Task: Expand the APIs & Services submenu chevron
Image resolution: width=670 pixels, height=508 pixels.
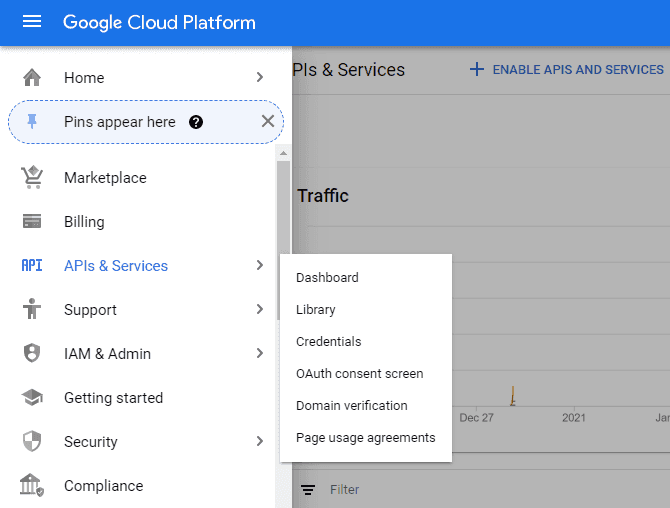Action: pos(260,265)
